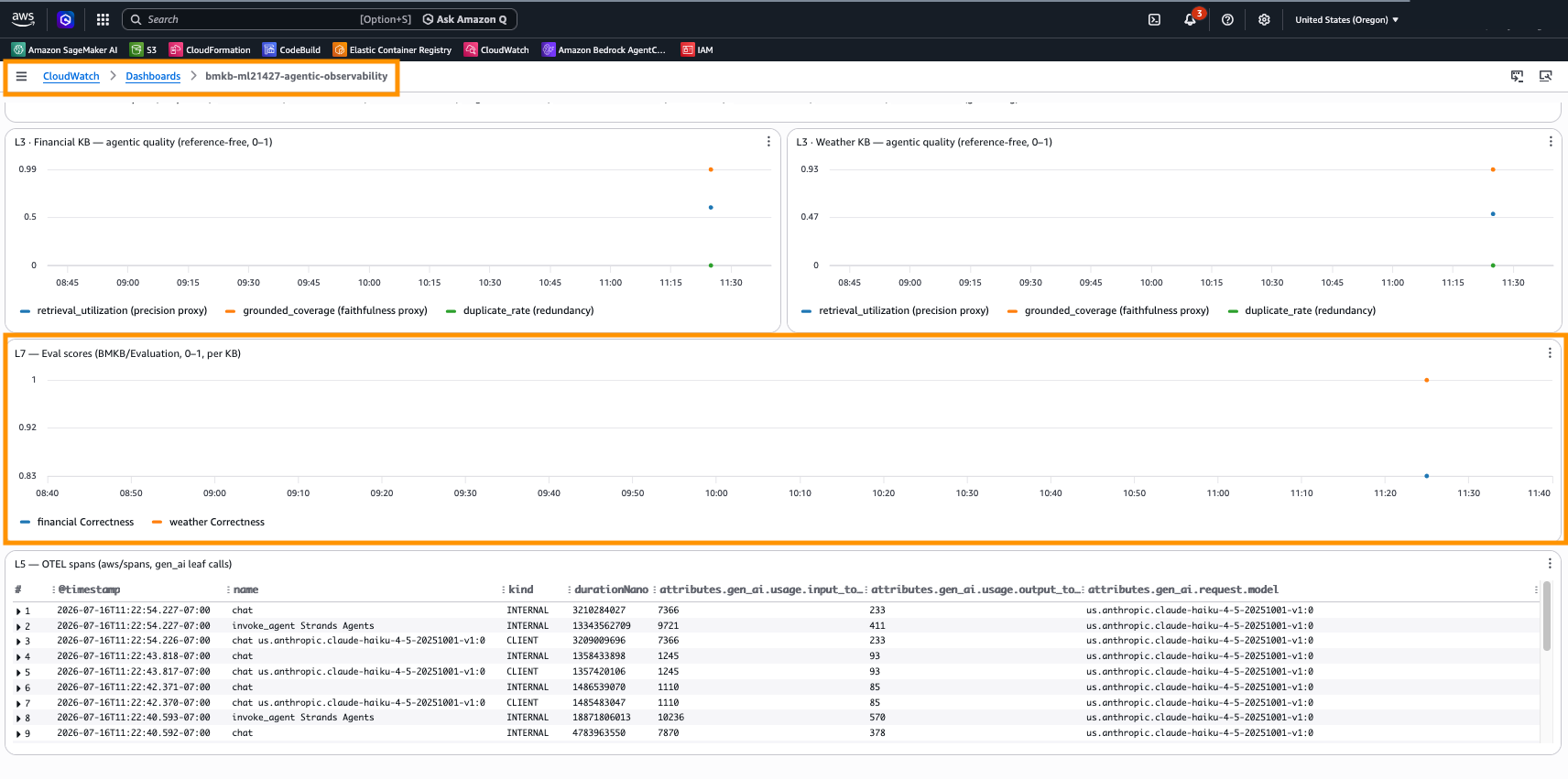1568x779 pixels.
Task: Click attributes.gen_ai.request.model column header
Action: [x=1182, y=590]
